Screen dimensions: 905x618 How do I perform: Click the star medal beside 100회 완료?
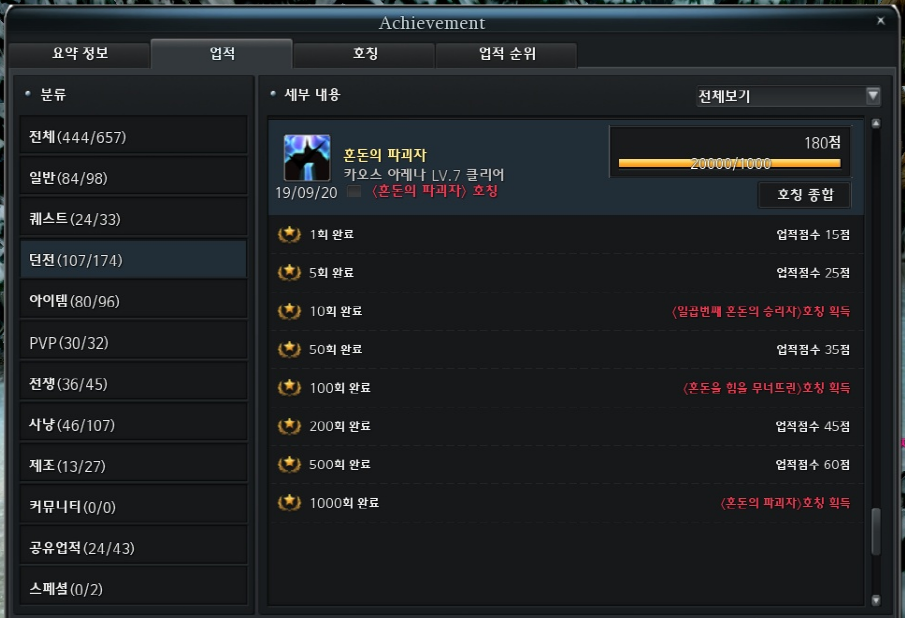pos(289,388)
